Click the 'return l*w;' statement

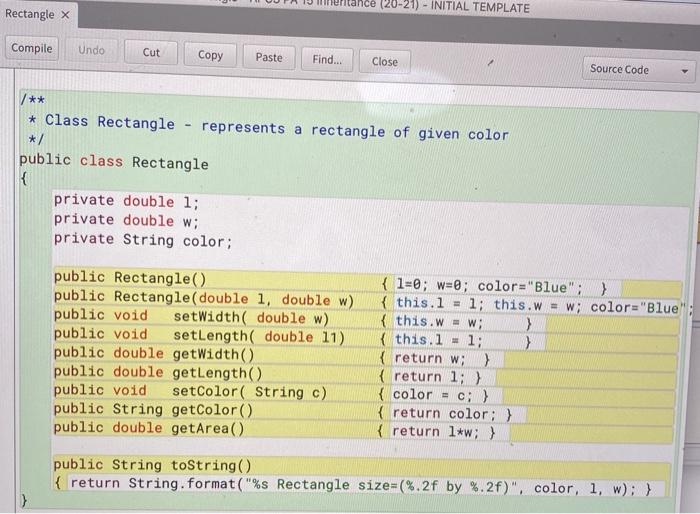(x=435, y=432)
